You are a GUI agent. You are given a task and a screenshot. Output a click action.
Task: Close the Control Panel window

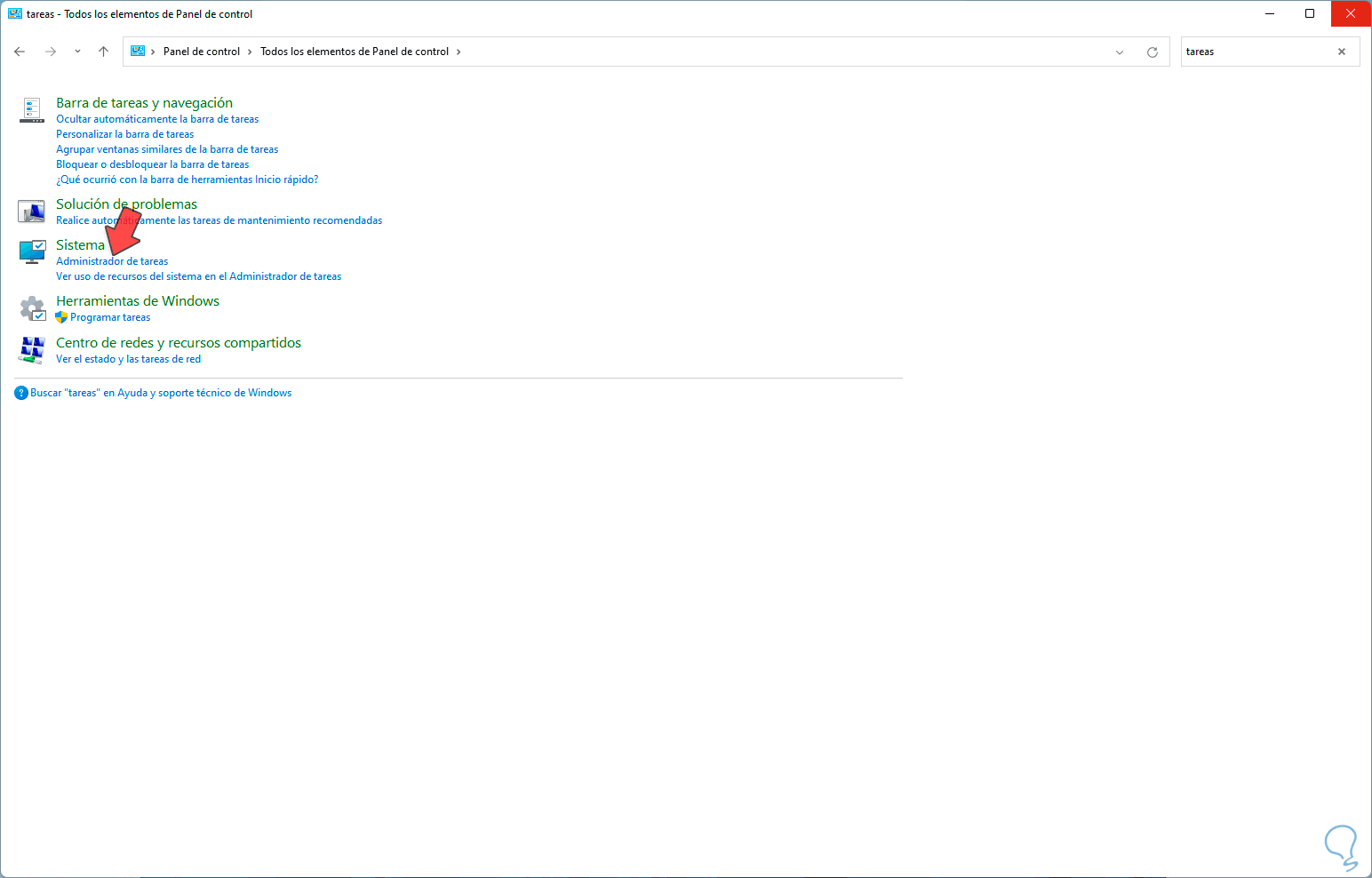(x=1351, y=13)
